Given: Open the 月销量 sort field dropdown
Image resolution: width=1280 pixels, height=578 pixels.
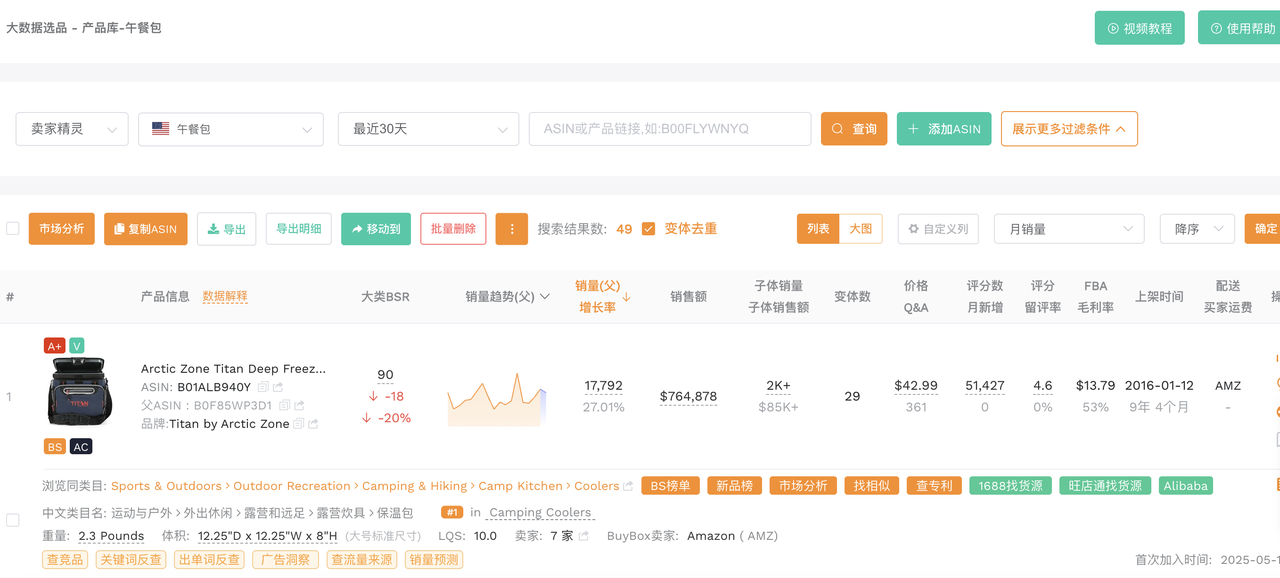Looking at the screenshot, I should coord(1069,229).
